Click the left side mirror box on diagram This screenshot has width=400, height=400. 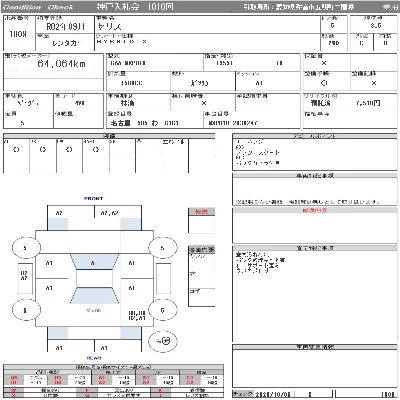[x=25, y=278]
